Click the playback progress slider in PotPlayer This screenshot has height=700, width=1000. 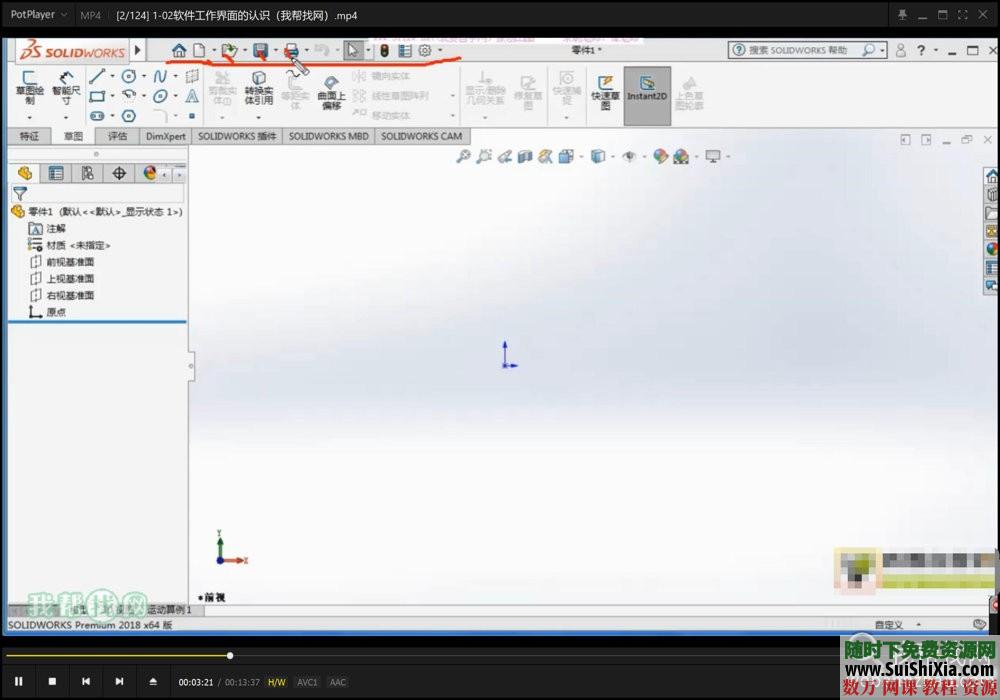[x=230, y=655]
